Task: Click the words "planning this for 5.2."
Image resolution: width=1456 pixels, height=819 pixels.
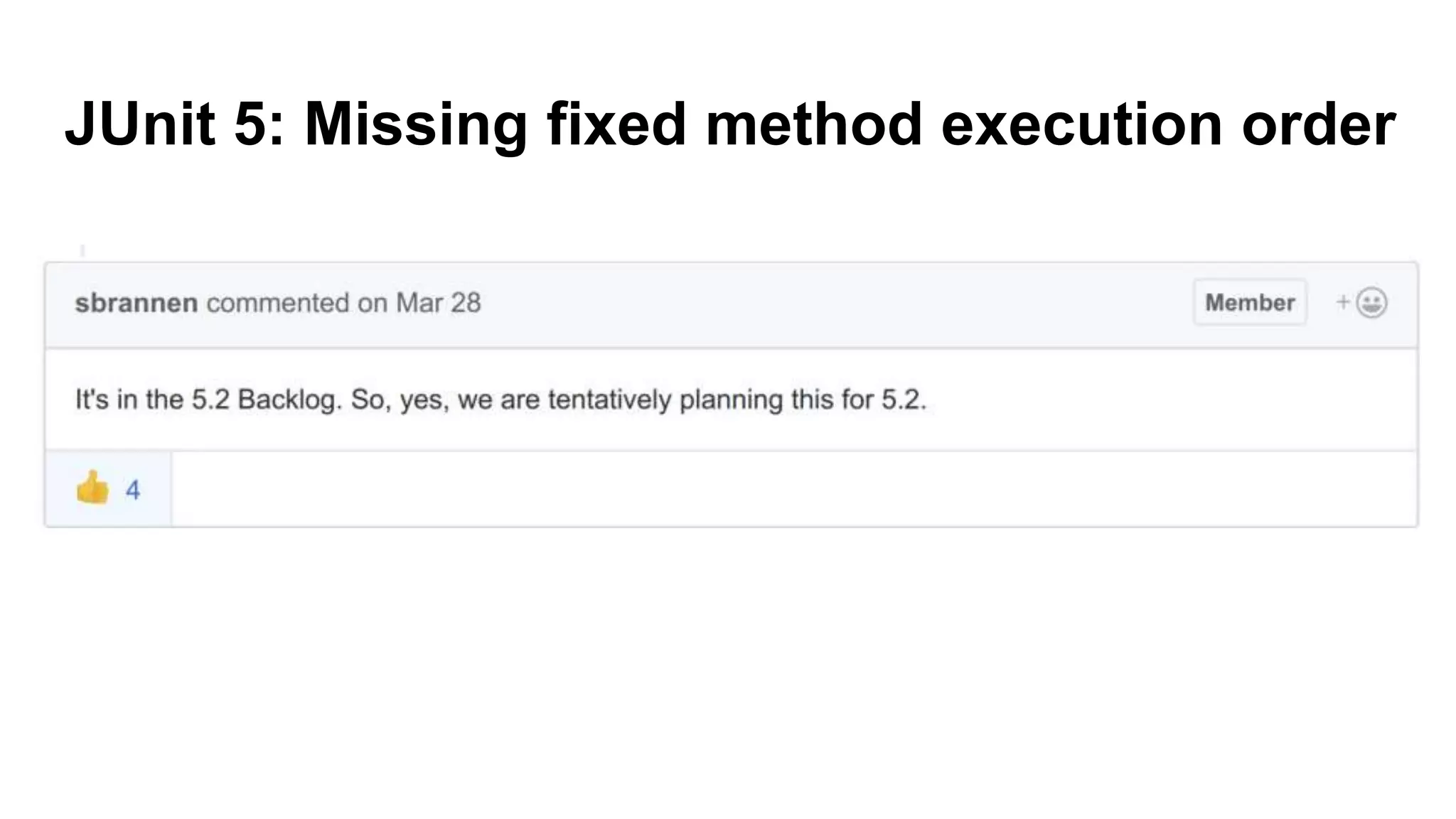Action: (x=803, y=400)
